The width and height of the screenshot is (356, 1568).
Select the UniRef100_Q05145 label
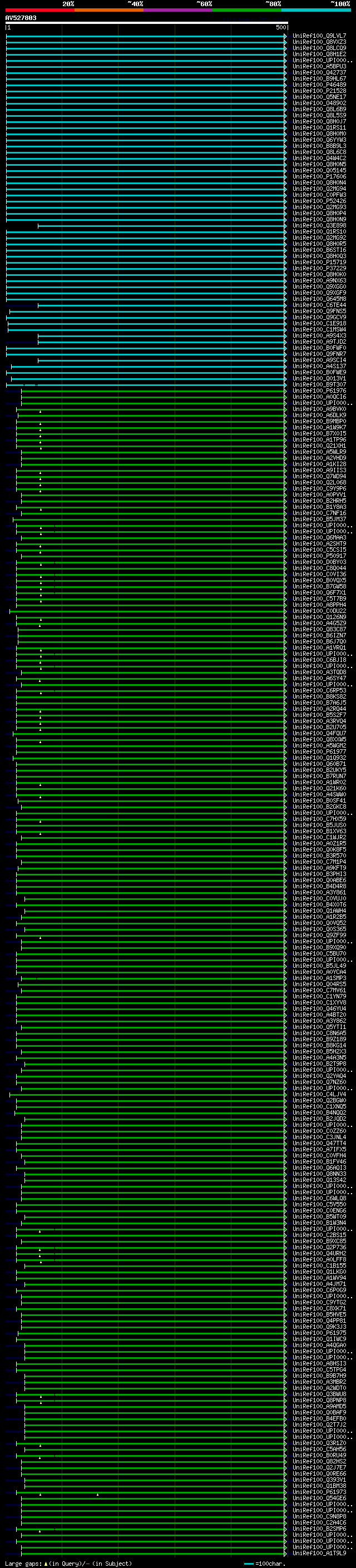coord(319,171)
